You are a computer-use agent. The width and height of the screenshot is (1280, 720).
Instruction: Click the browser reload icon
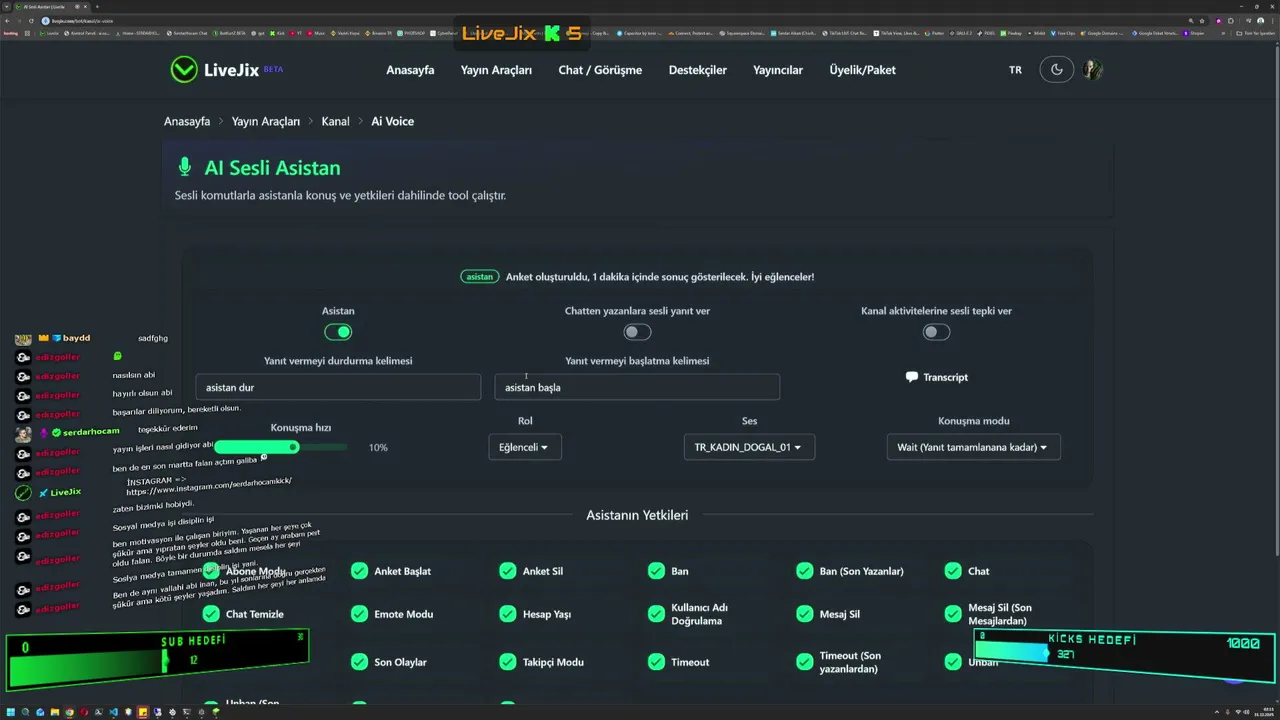(x=32, y=20)
